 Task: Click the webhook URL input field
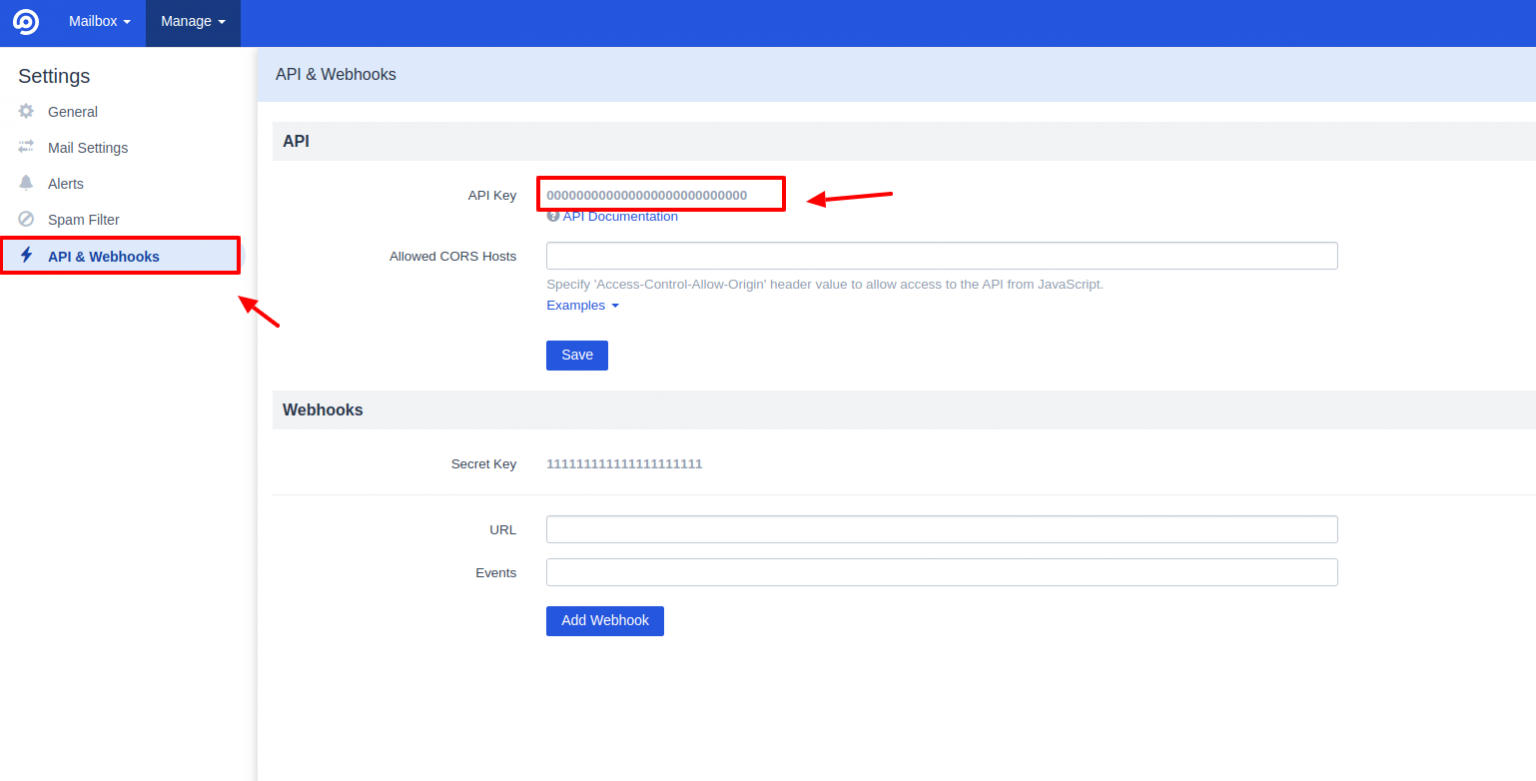pos(940,529)
